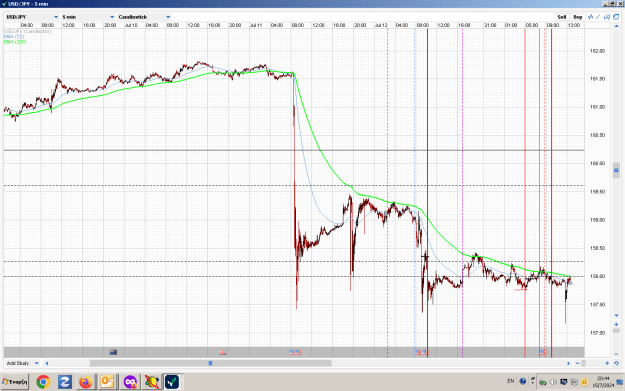
Task: Click the vertical zoom out minus
Action: [x=616, y=353]
